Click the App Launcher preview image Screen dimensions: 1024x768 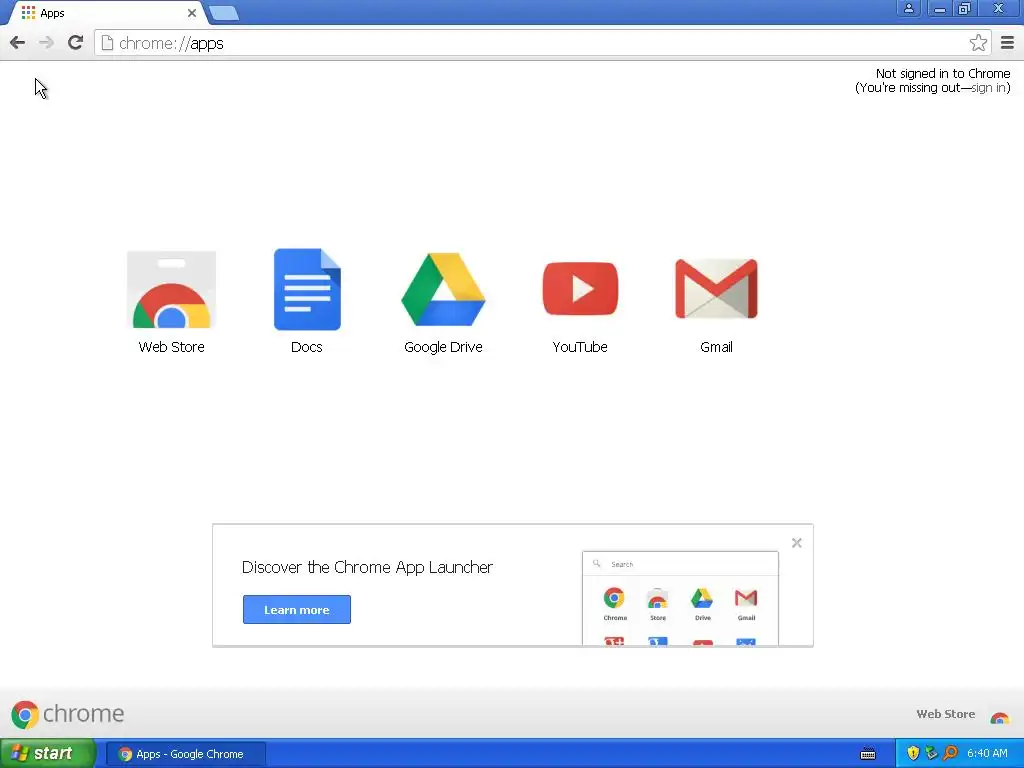pos(680,598)
